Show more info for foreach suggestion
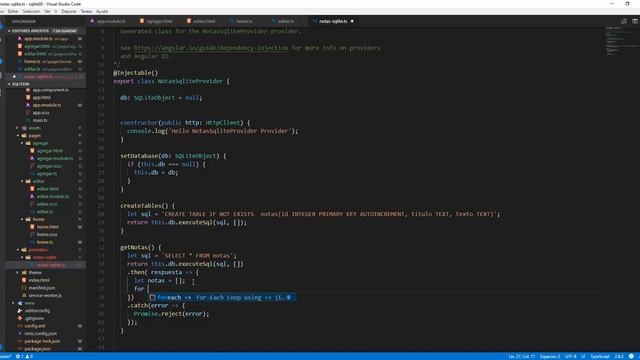The image size is (640, 360). click(x=289, y=298)
